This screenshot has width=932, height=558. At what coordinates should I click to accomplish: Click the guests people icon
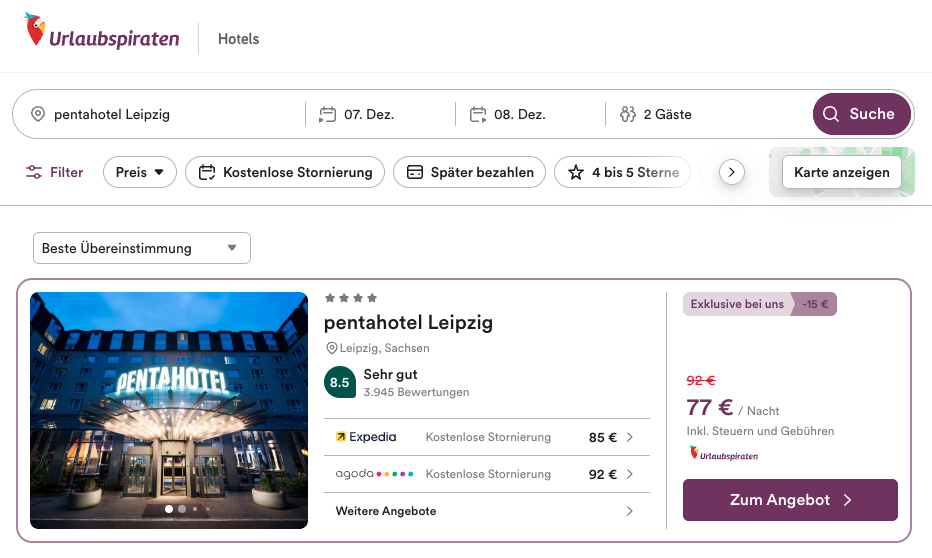pyautogui.click(x=627, y=114)
